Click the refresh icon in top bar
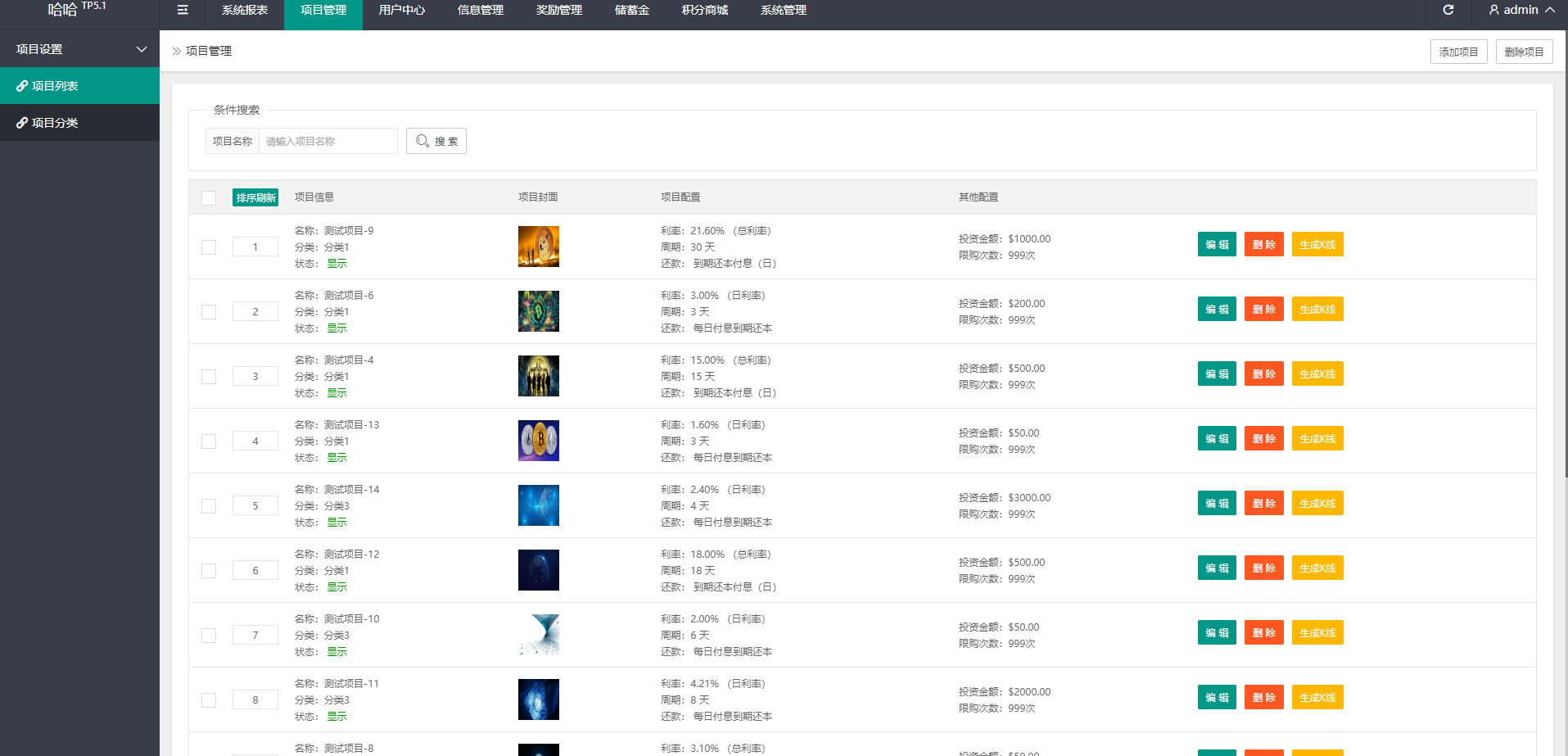The width and height of the screenshot is (1568, 756). [x=1448, y=10]
